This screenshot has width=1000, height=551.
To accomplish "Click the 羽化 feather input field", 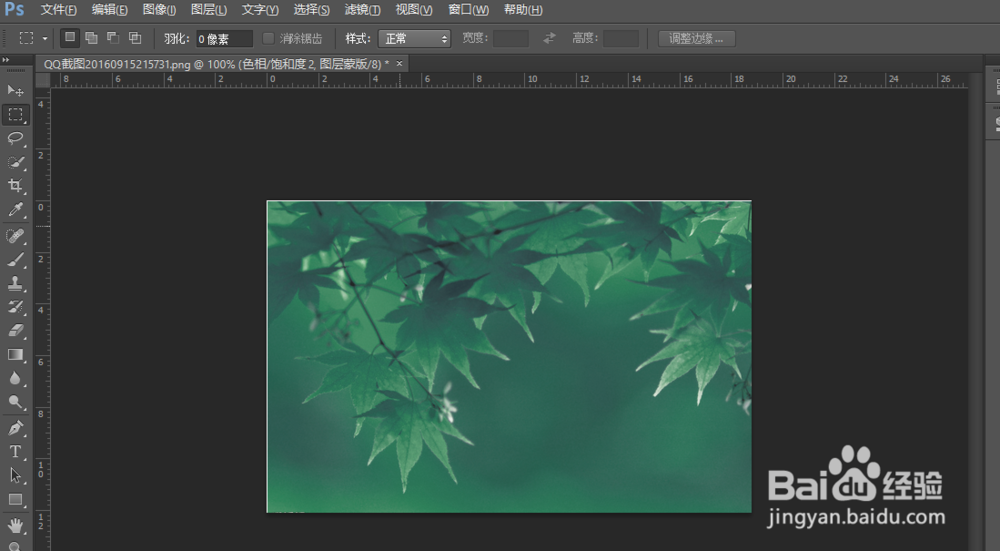I will 224,39.
